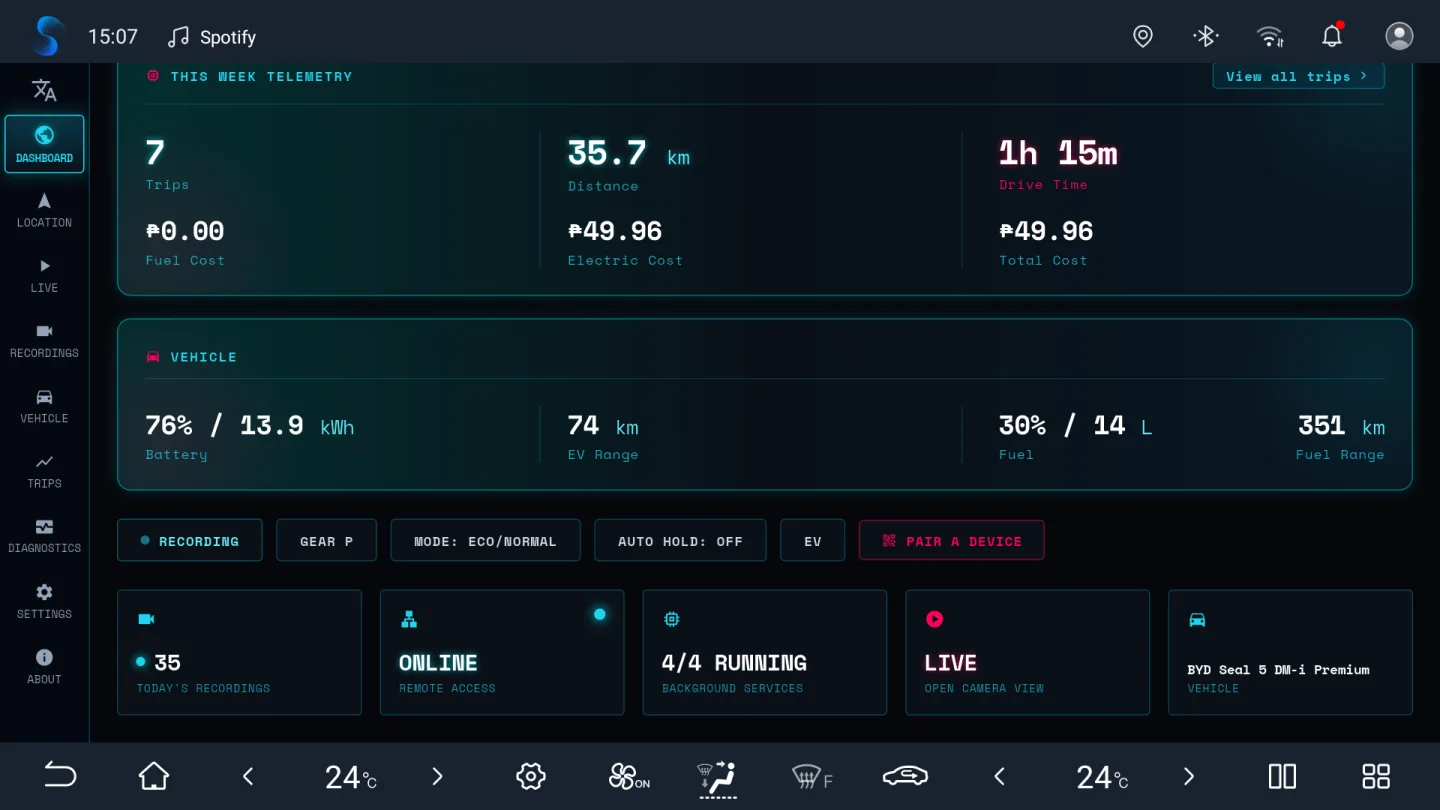Screen dimensions: 1440x810
Task: Go to the home screen icon
Action: pos(154,776)
